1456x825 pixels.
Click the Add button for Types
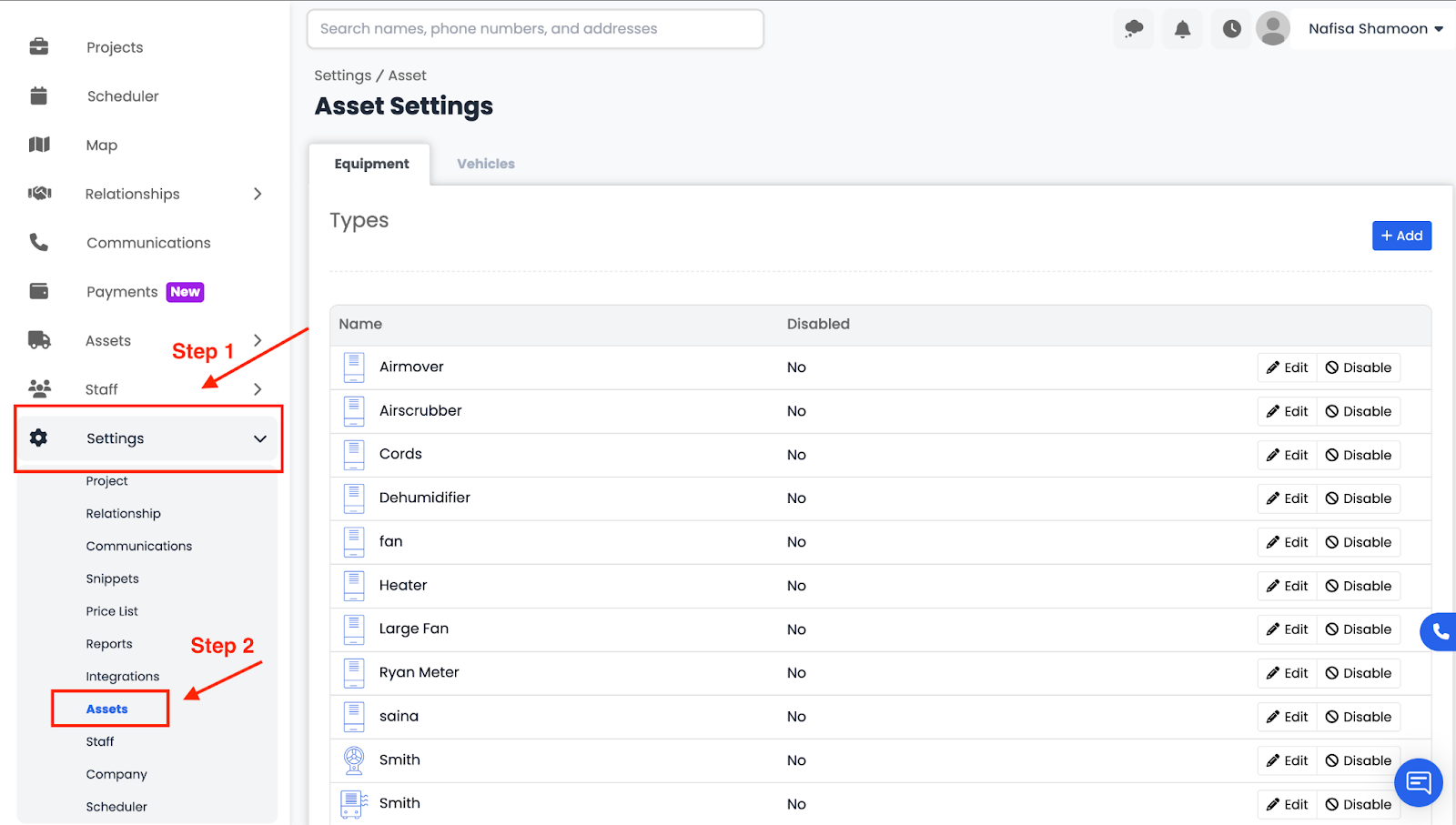[x=1401, y=236]
